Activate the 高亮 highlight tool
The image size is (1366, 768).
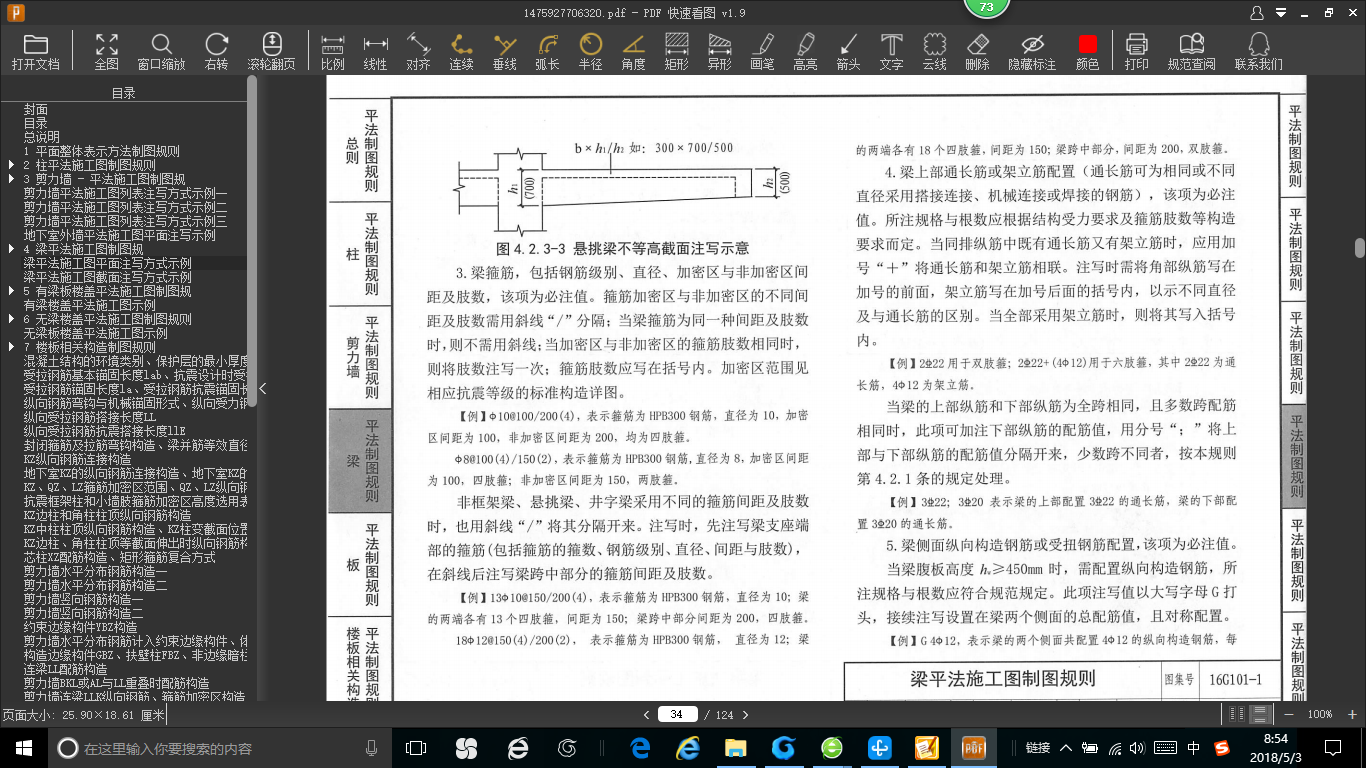click(804, 48)
